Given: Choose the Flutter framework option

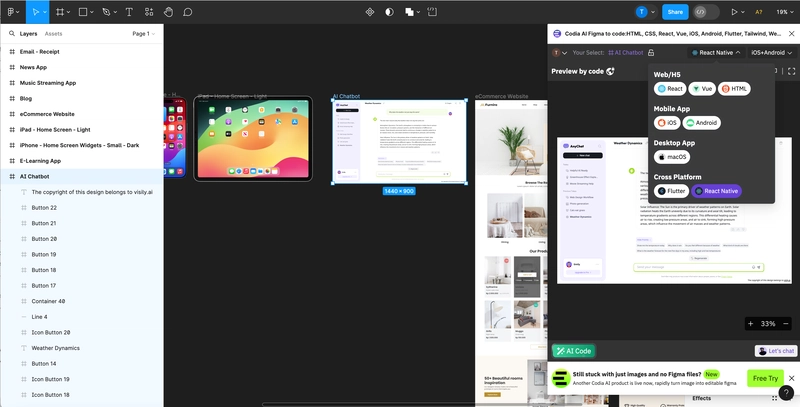Looking at the screenshot, I should point(670,190).
